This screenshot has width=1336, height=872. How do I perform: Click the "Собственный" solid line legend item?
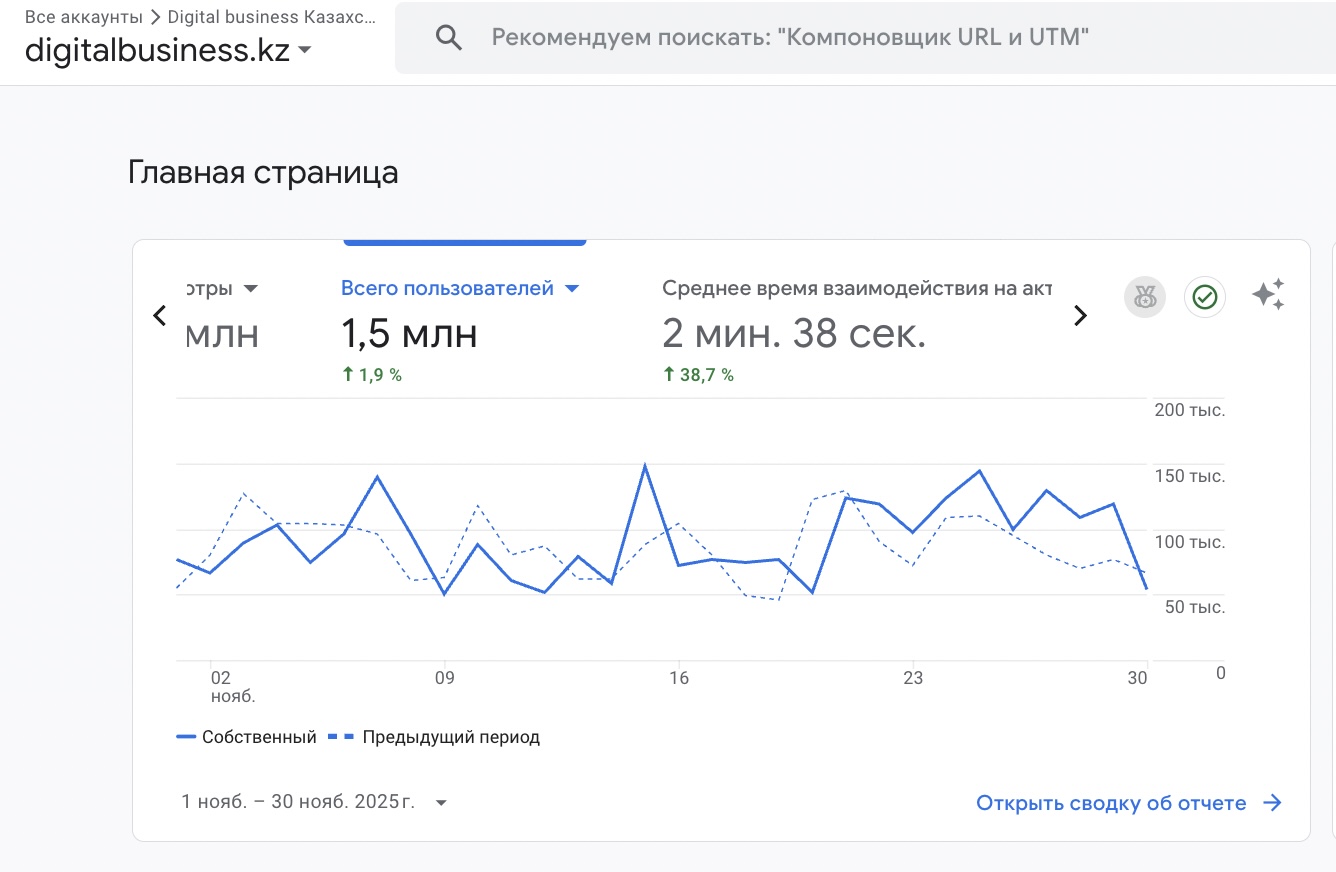pyautogui.click(x=247, y=737)
